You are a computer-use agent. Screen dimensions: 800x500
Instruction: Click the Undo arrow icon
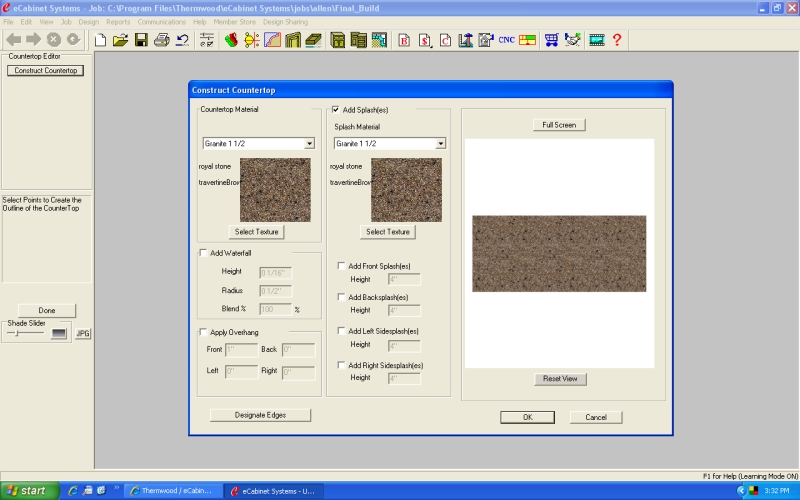[x=182, y=40]
